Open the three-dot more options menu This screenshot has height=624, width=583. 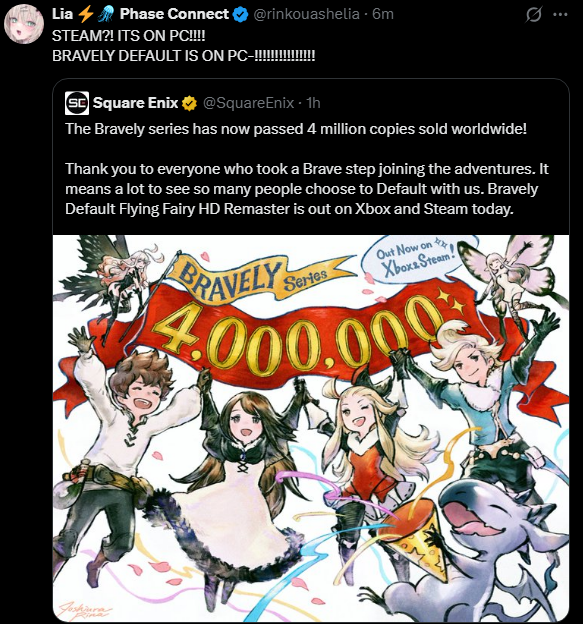(x=560, y=15)
